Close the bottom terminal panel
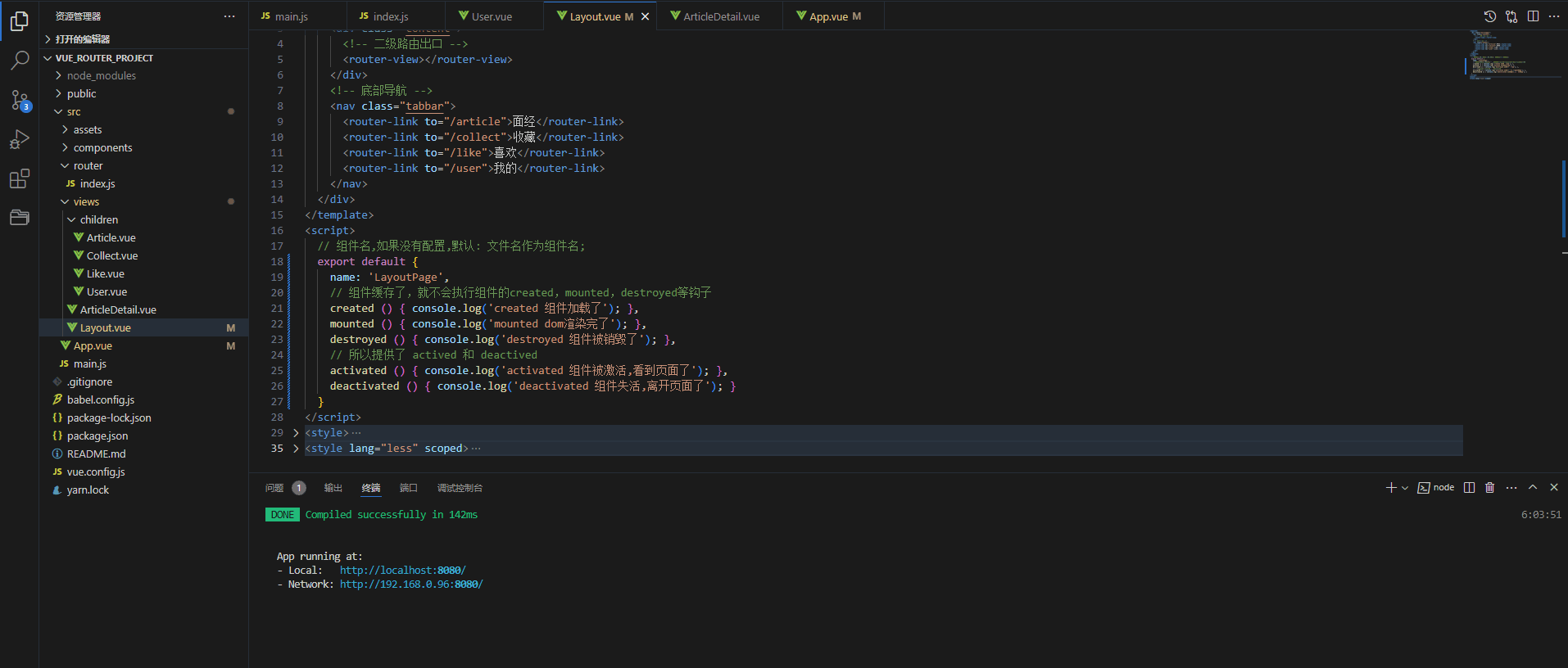 (1554, 487)
